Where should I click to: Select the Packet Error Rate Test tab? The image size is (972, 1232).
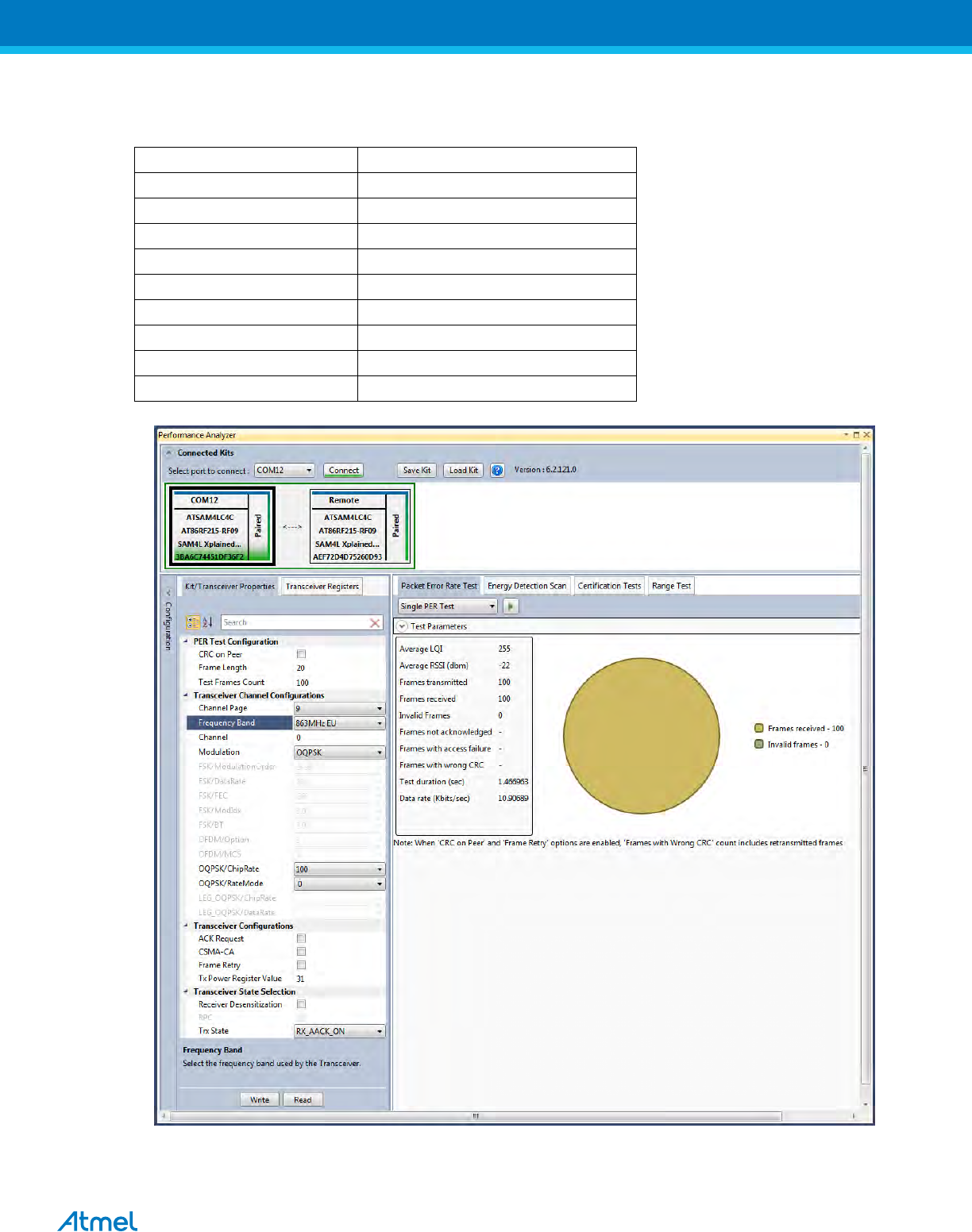point(439,586)
